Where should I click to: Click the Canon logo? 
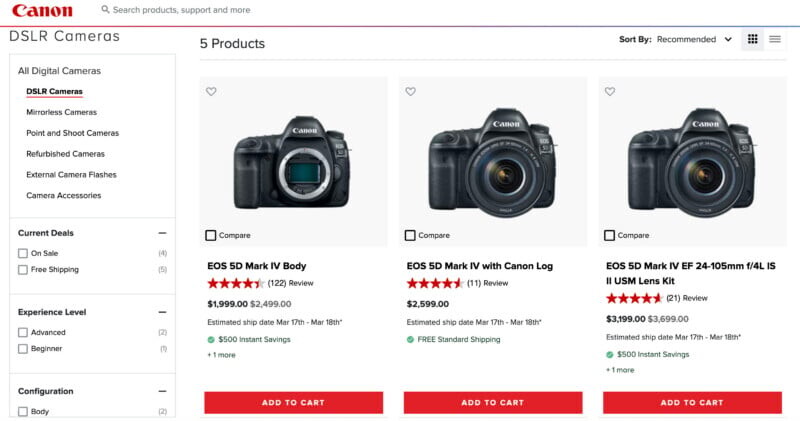(x=41, y=11)
